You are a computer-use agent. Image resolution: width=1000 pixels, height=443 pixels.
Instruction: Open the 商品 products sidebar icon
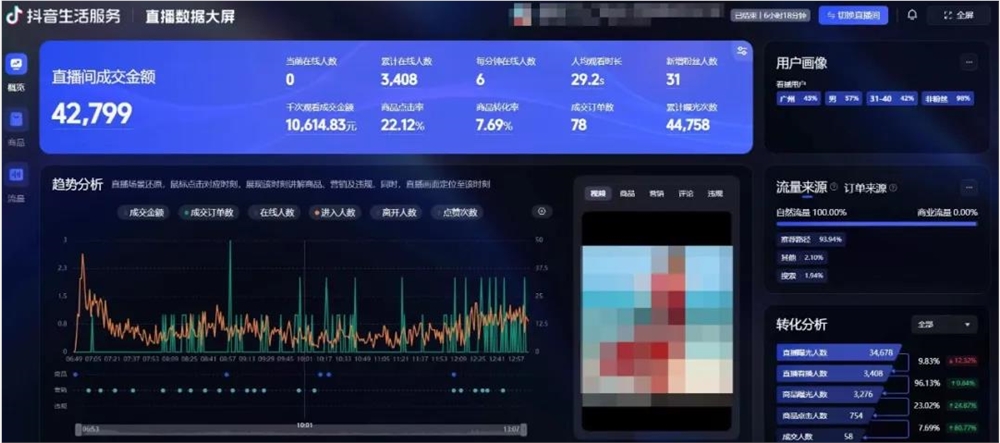click(x=17, y=120)
